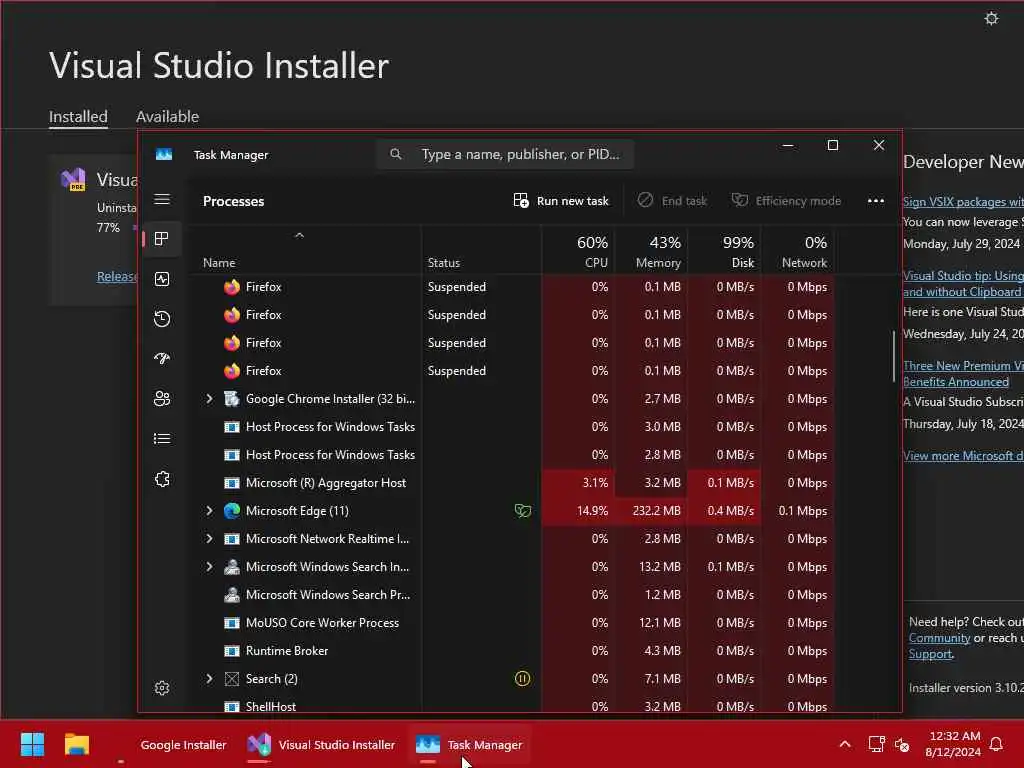Switch to Google Installer taskbar item
Image resolution: width=1024 pixels, height=768 pixels.
point(173,744)
